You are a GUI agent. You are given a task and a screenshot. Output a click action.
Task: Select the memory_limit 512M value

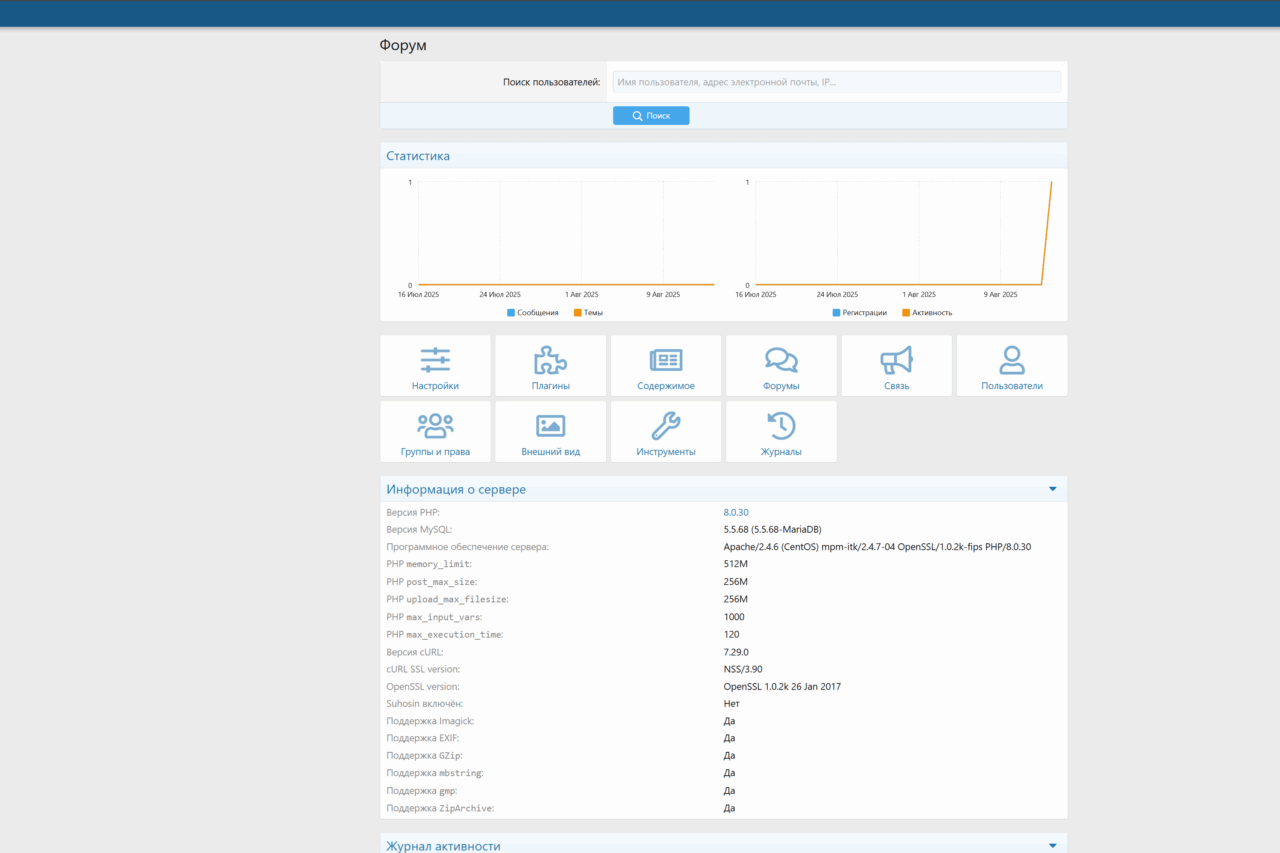[736, 564]
